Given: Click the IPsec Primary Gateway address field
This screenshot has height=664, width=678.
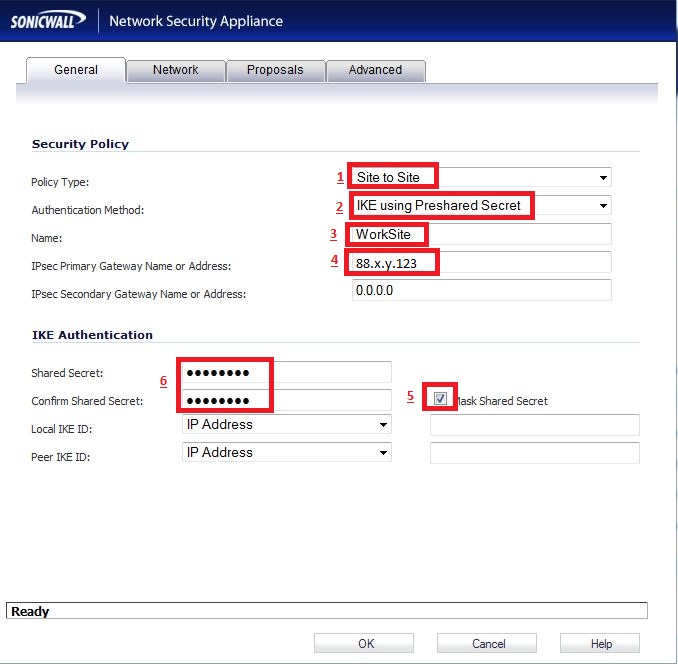Looking at the screenshot, I should tap(480, 263).
